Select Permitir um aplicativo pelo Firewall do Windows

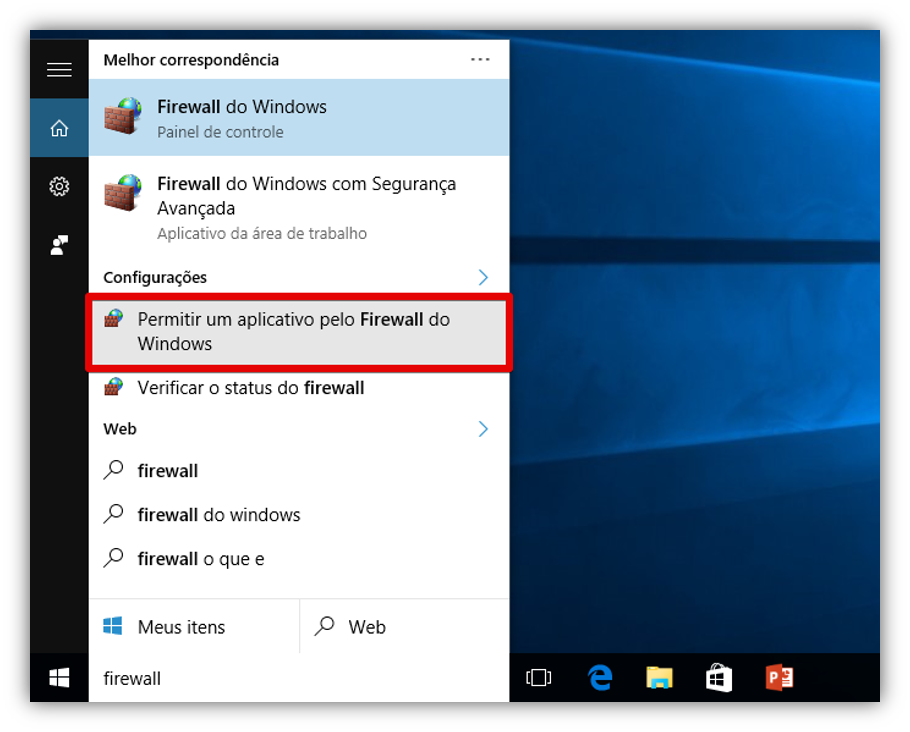coord(299,332)
